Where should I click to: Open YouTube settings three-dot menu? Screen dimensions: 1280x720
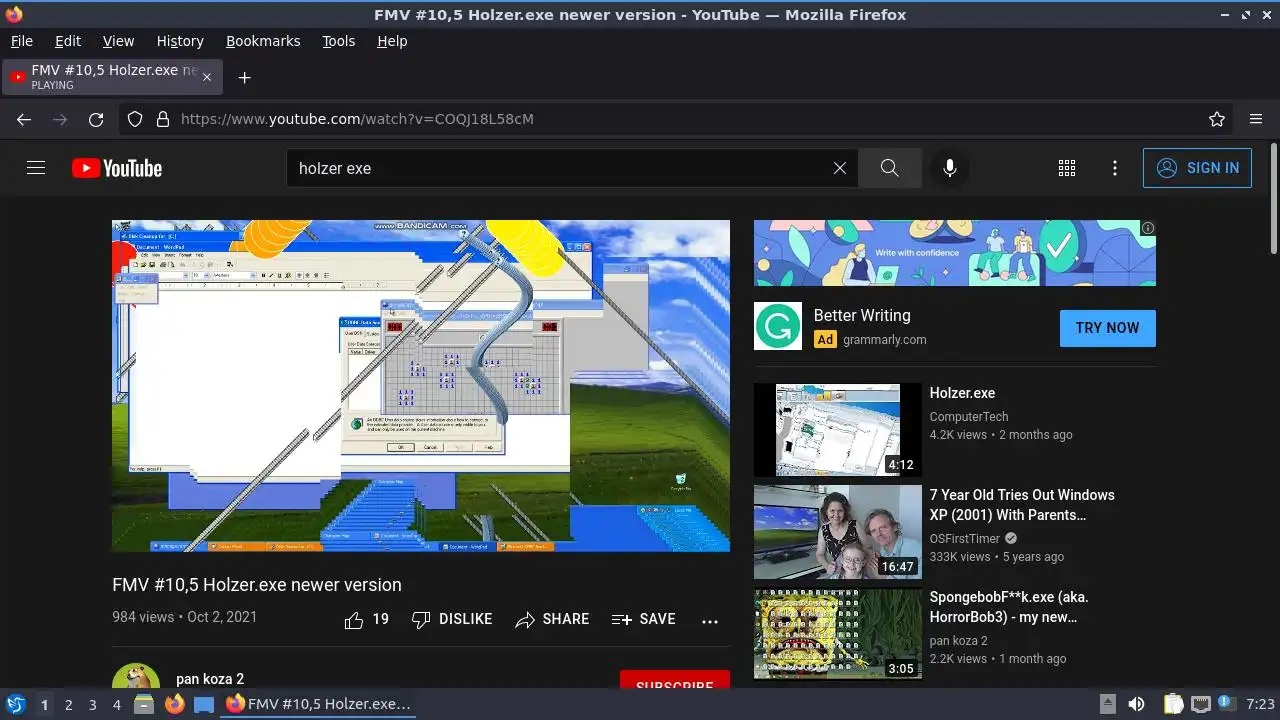tap(1115, 168)
